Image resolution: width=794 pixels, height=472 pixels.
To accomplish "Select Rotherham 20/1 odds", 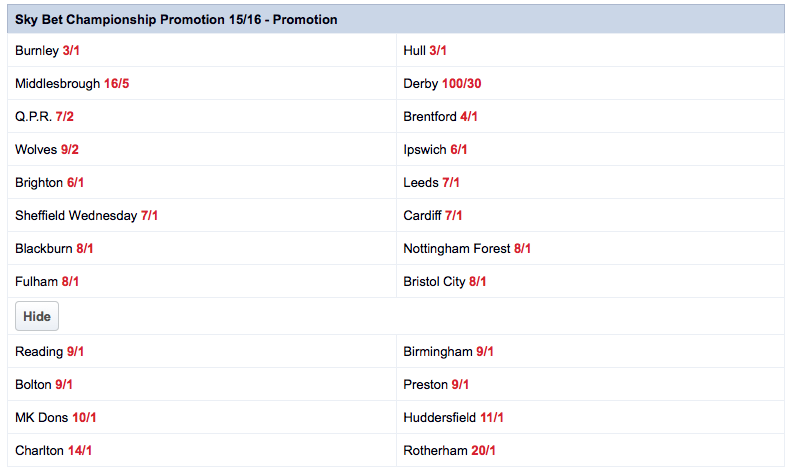I will pos(483,450).
